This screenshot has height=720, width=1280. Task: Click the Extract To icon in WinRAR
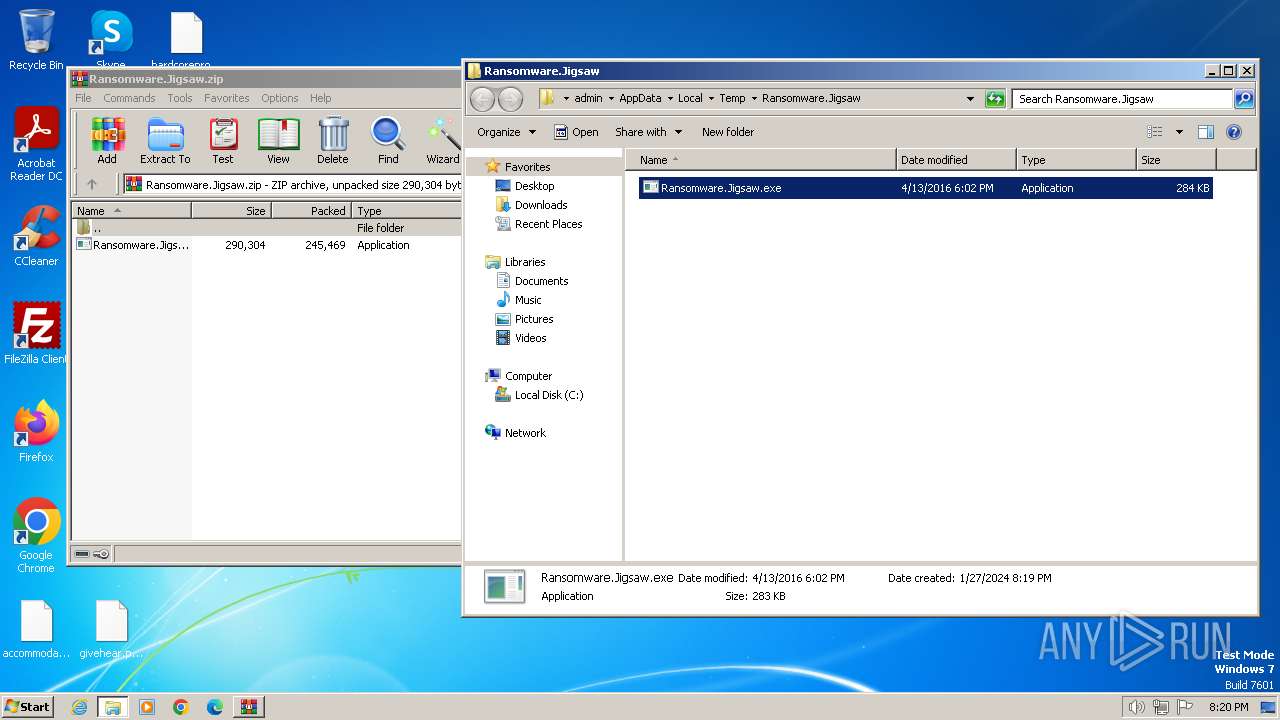pos(165,141)
